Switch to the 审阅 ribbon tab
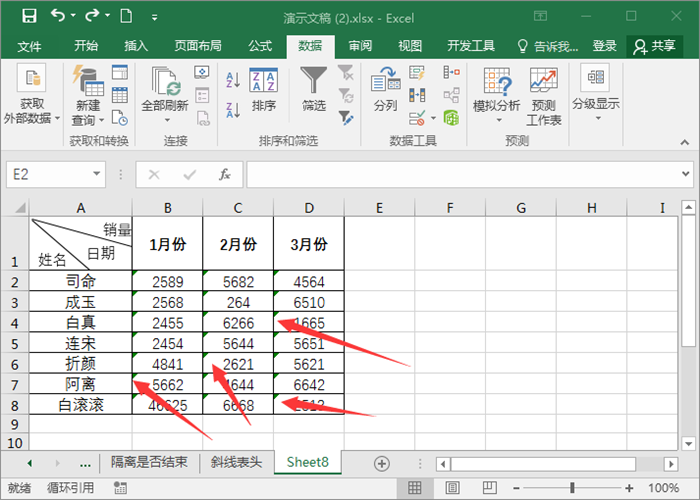The image size is (700, 500). [360, 46]
